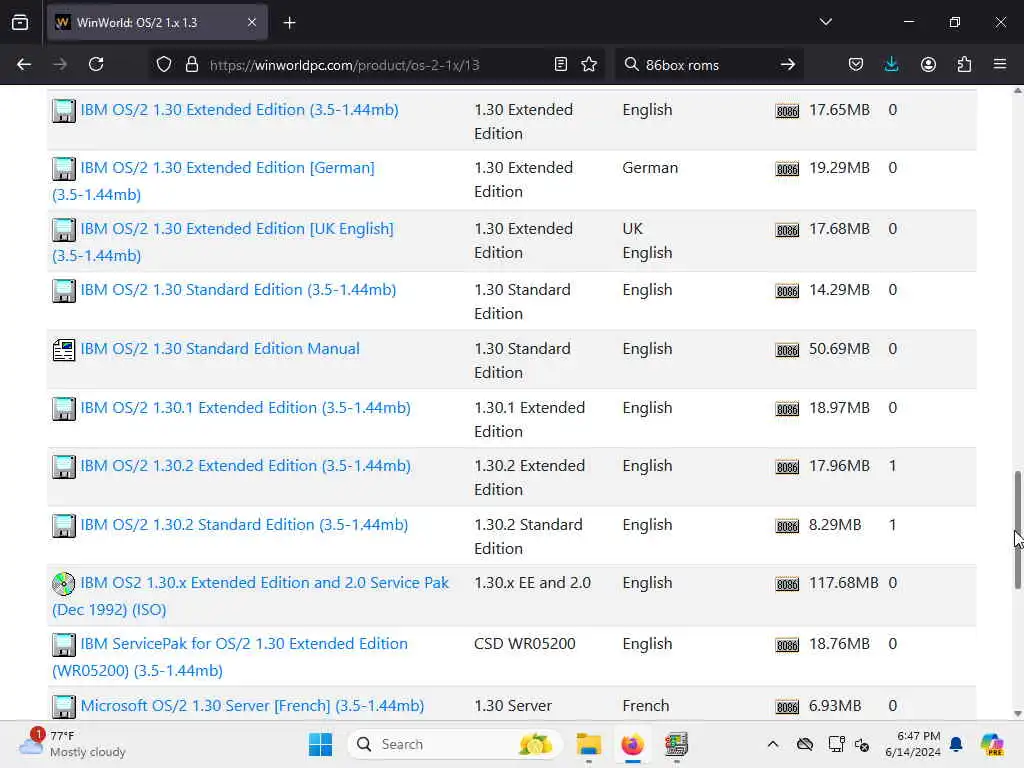Open the 86Box taskbar app icon
Screen dimensions: 1024x768
coord(676,744)
